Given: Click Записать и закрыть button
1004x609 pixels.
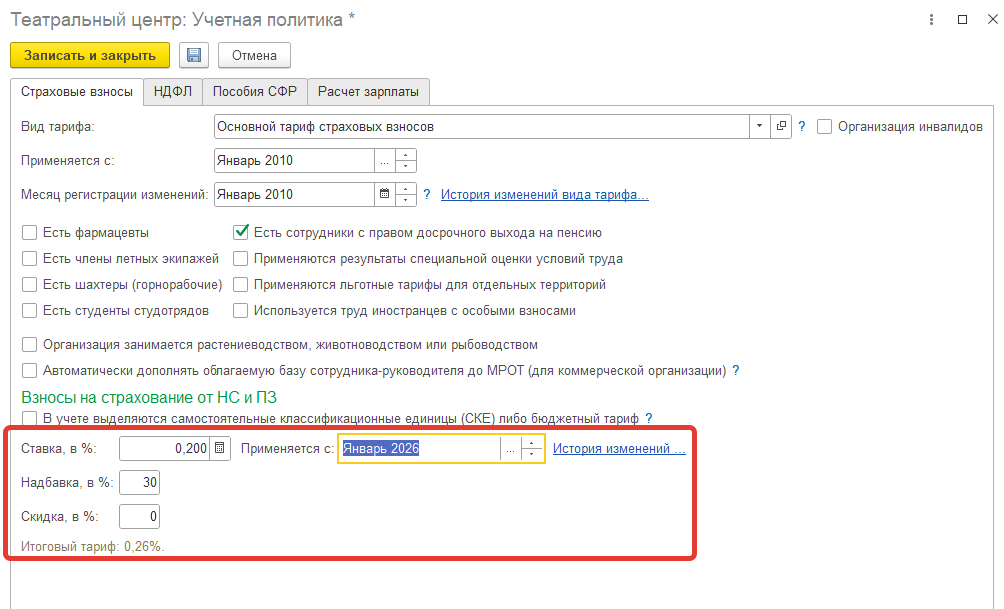Looking at the screenshot, I should [x=90, y=55].
